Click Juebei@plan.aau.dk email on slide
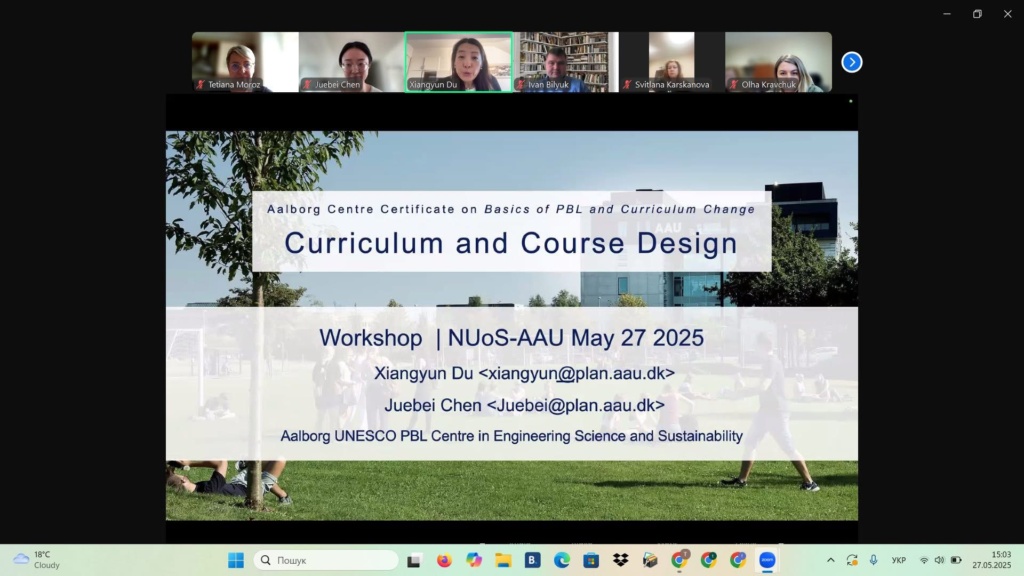1024x576 pixels. tap(576, 406)
